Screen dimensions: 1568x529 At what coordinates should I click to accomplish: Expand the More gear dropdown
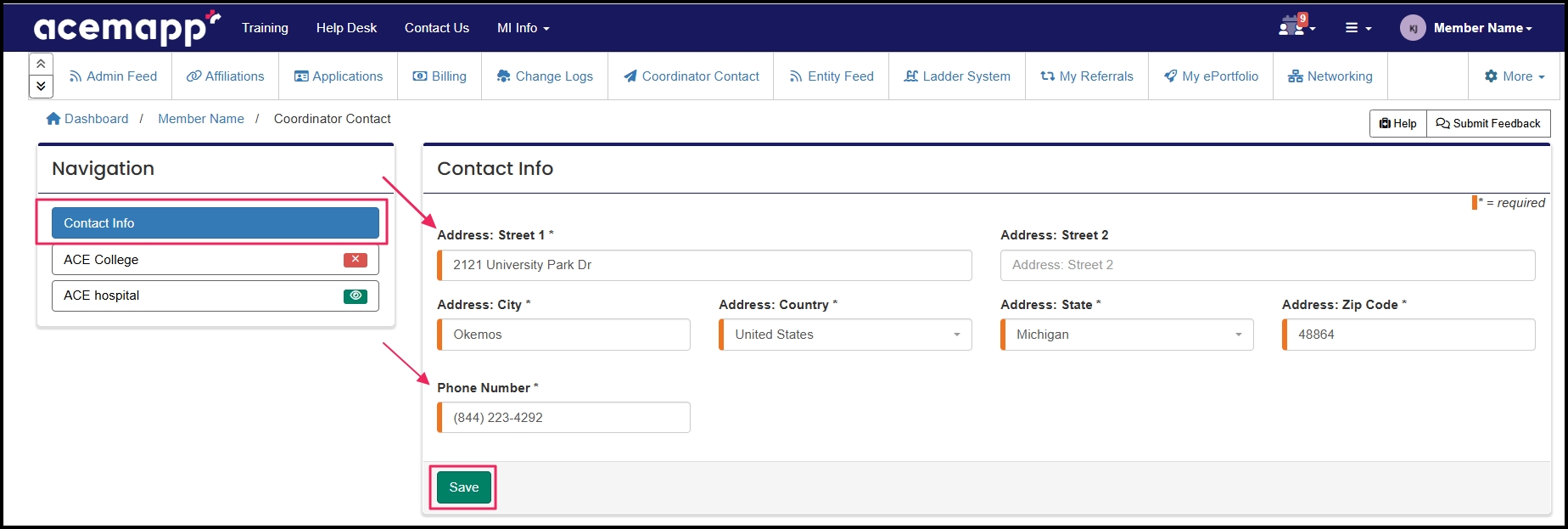[1515, 76]
